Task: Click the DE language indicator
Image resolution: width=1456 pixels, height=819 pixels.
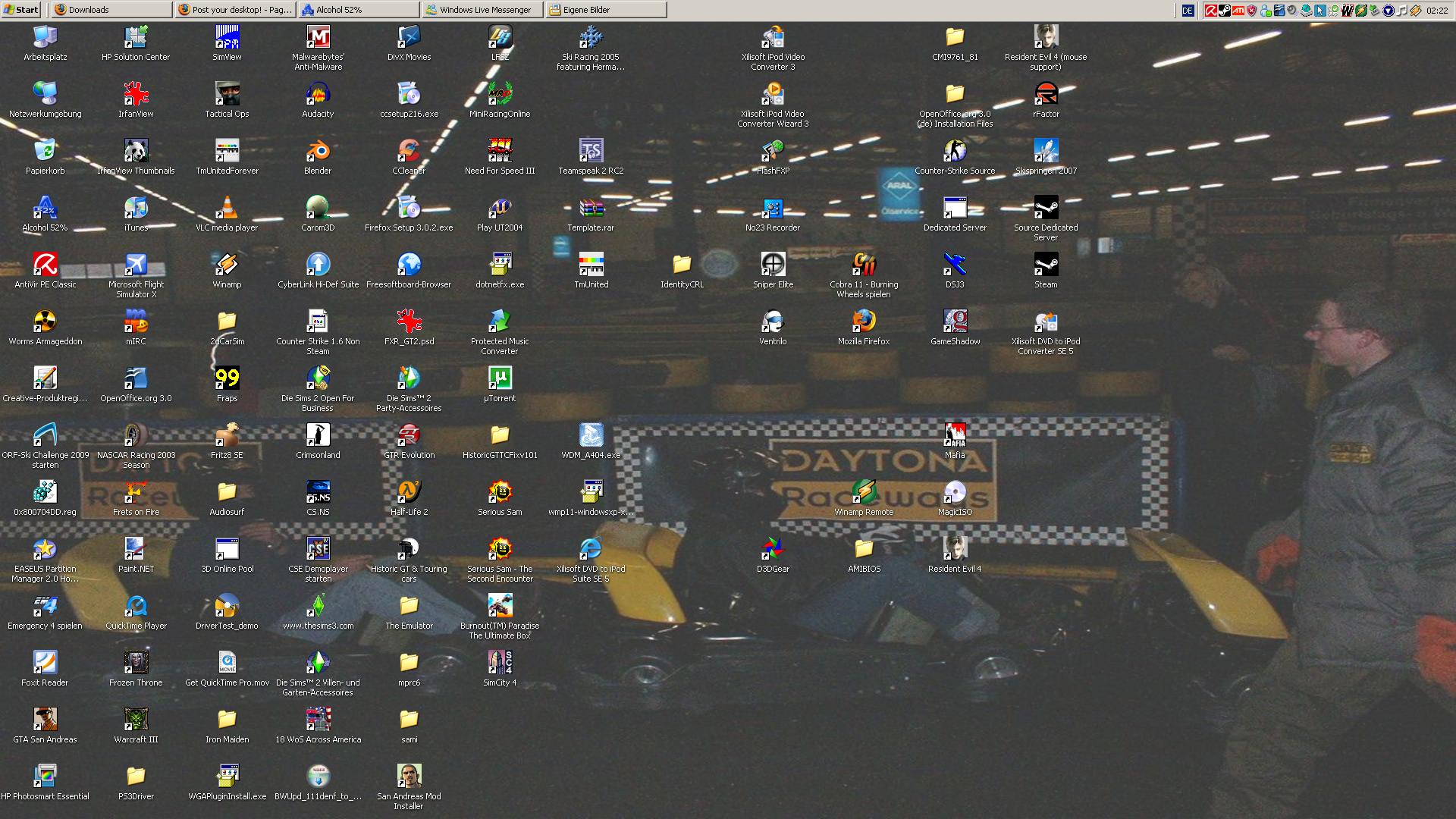Action: pyautogui.click(x=1188, y=10)
